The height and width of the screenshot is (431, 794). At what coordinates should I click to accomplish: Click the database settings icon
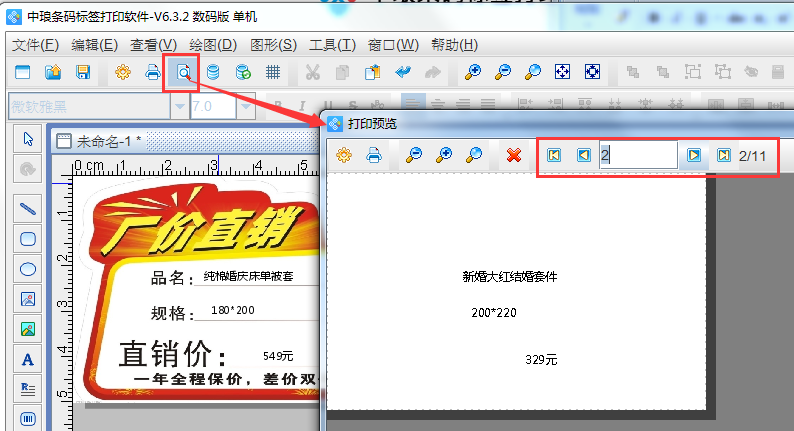point(212,72)
